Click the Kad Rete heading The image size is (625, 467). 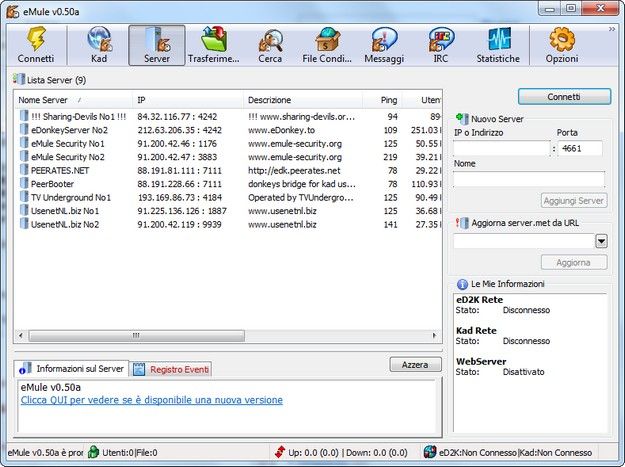tap(476, 331)
